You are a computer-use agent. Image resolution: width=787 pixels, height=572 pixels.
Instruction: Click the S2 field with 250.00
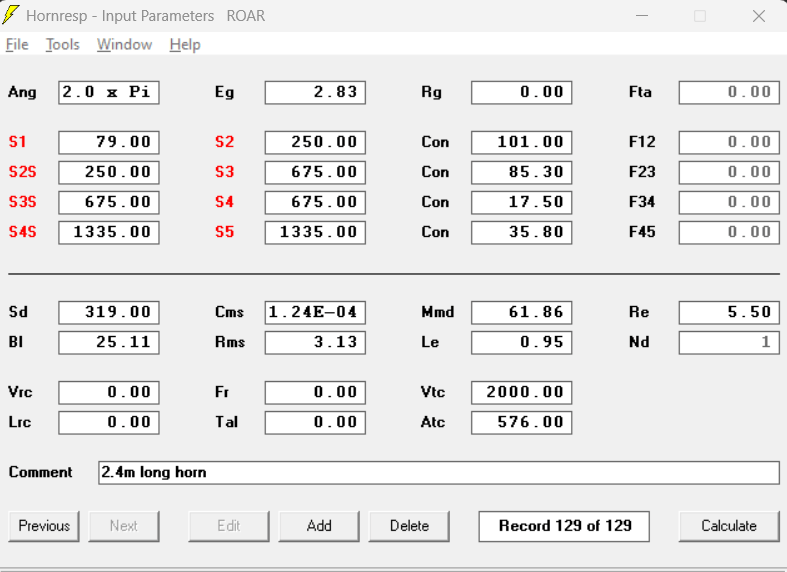(315, 142)
